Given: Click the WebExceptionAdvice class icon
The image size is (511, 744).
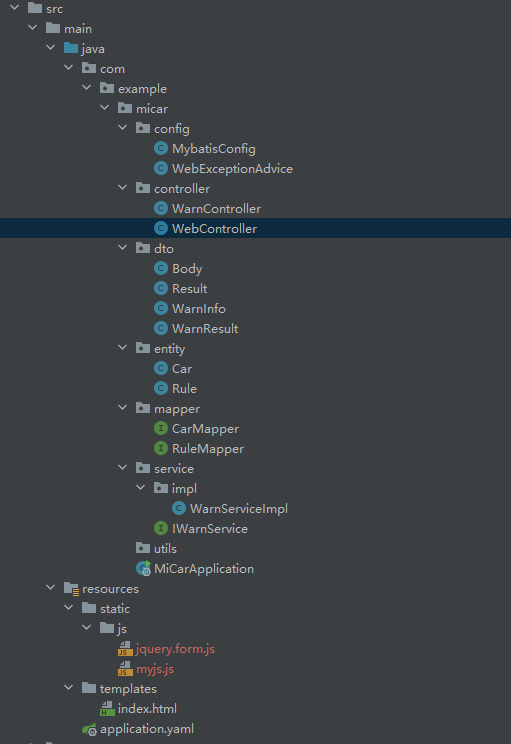Looking at the screenshot, I should click(161, 168).
